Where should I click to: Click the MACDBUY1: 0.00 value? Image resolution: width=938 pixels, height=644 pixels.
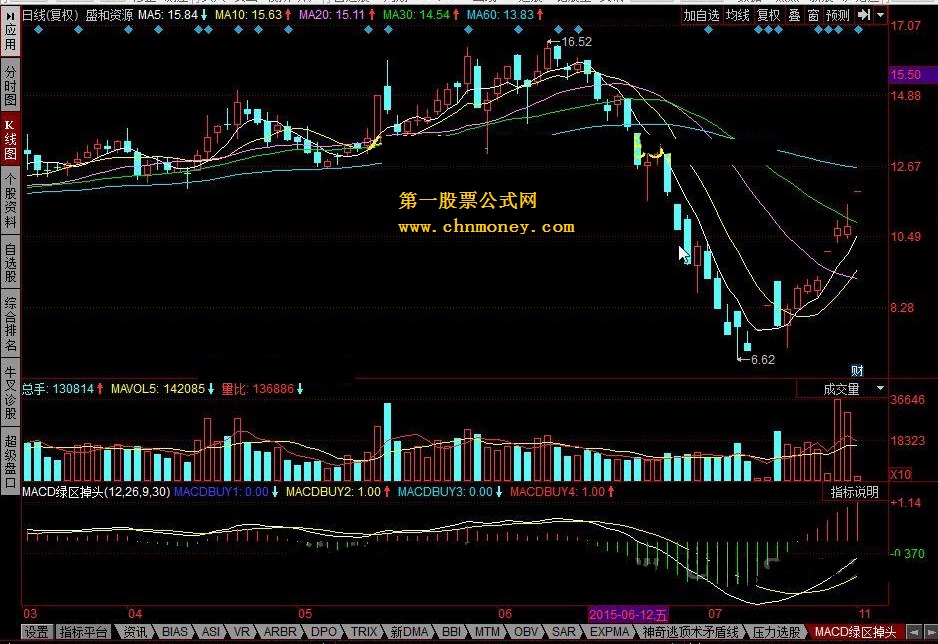click(221, 492)
